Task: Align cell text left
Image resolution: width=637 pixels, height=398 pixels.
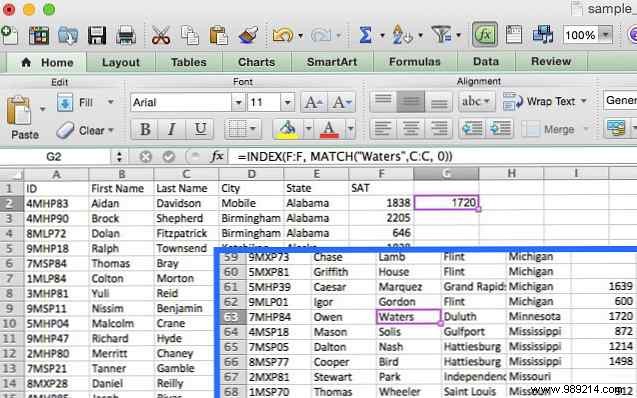Action: point(383,129)
